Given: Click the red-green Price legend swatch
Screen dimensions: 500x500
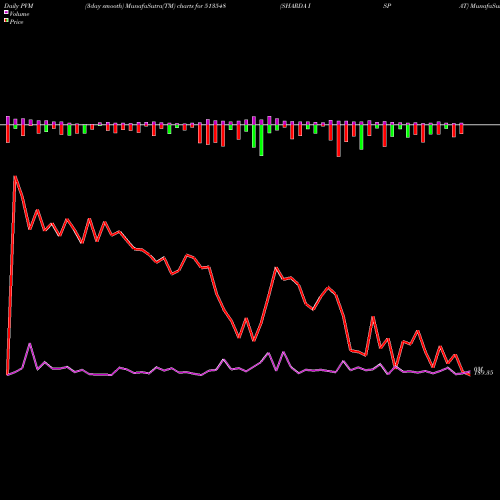Looking at the screenshot, I should click(x=6, y=21).
